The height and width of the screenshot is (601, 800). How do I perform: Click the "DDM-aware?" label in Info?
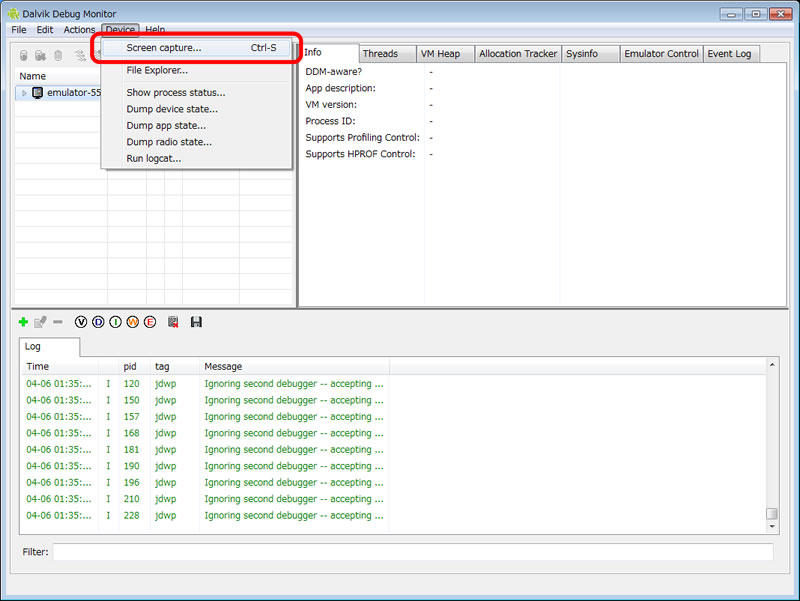tap(334, 72)
